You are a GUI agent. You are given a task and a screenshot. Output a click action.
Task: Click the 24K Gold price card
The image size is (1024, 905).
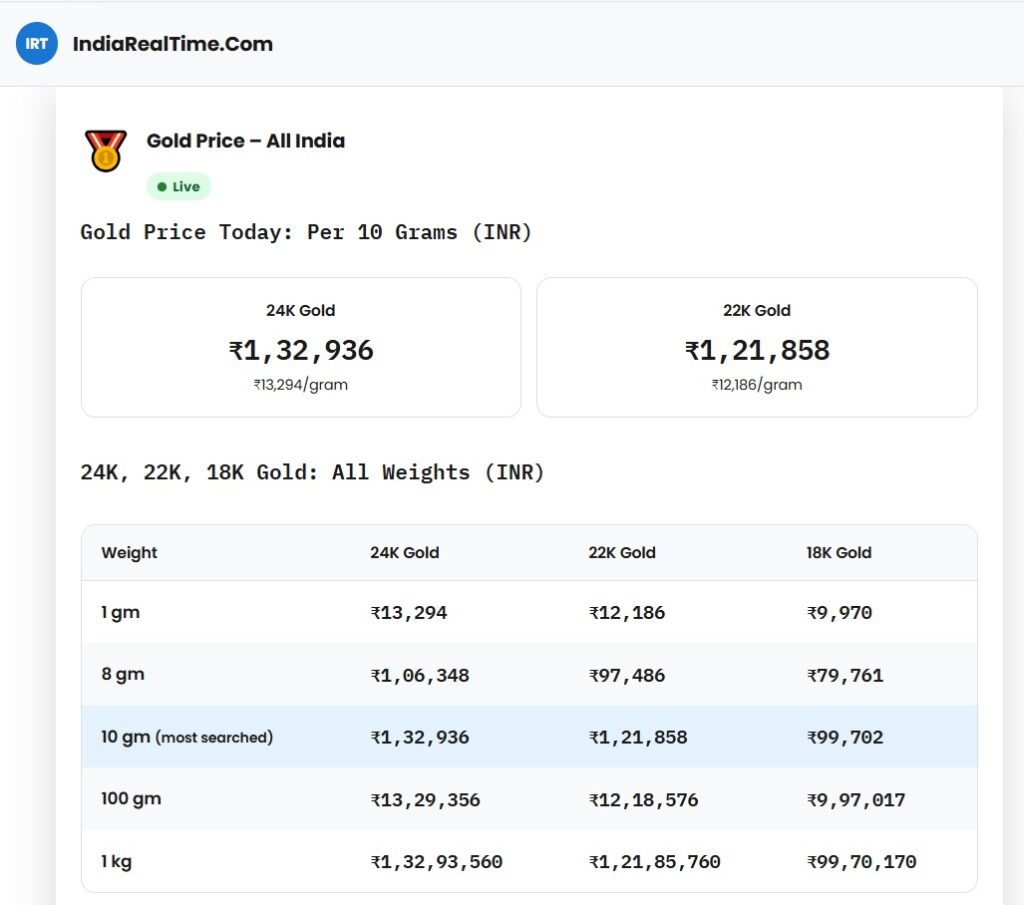point(301,347)
